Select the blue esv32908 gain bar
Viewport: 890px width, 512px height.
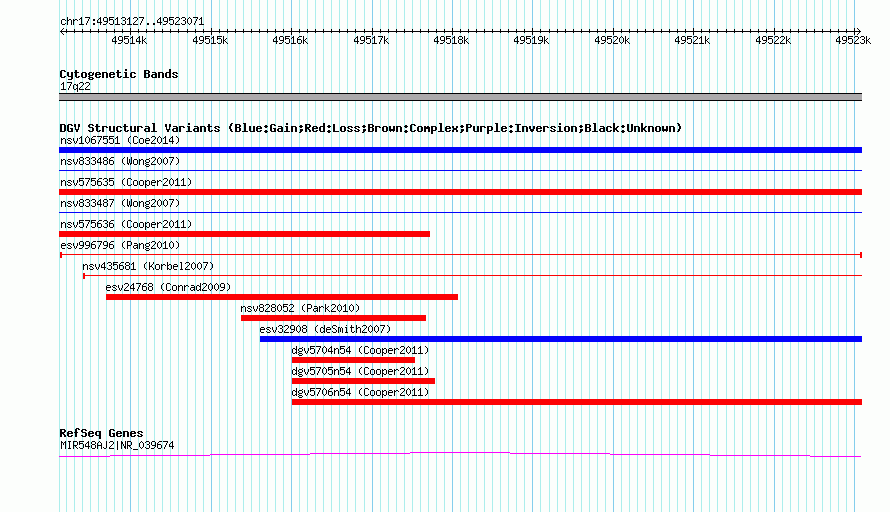point(561,339)
